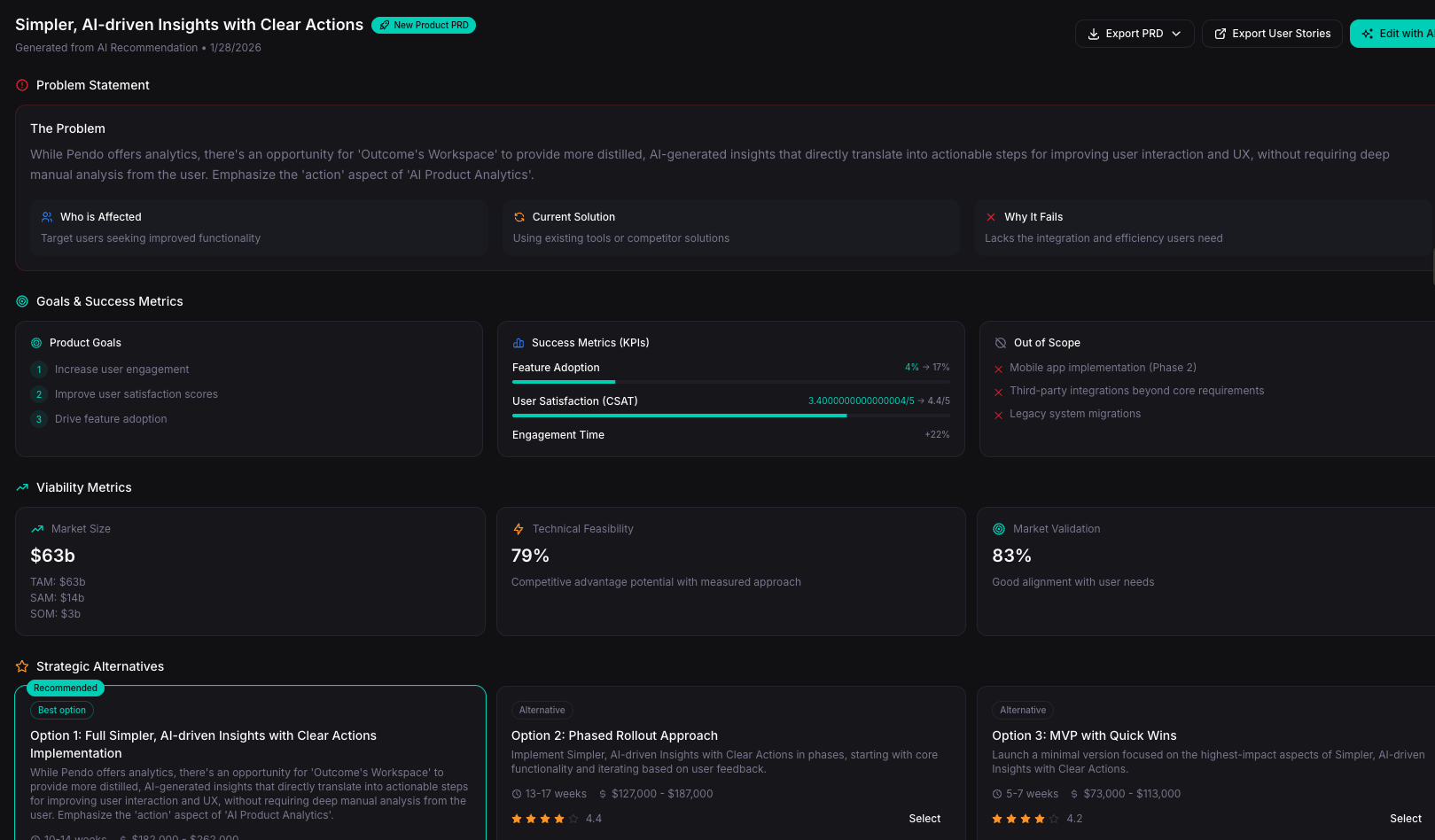Click the Success Metrics (KPIs) chart icon
1435x840 pixels.
[x=519, y=343]
